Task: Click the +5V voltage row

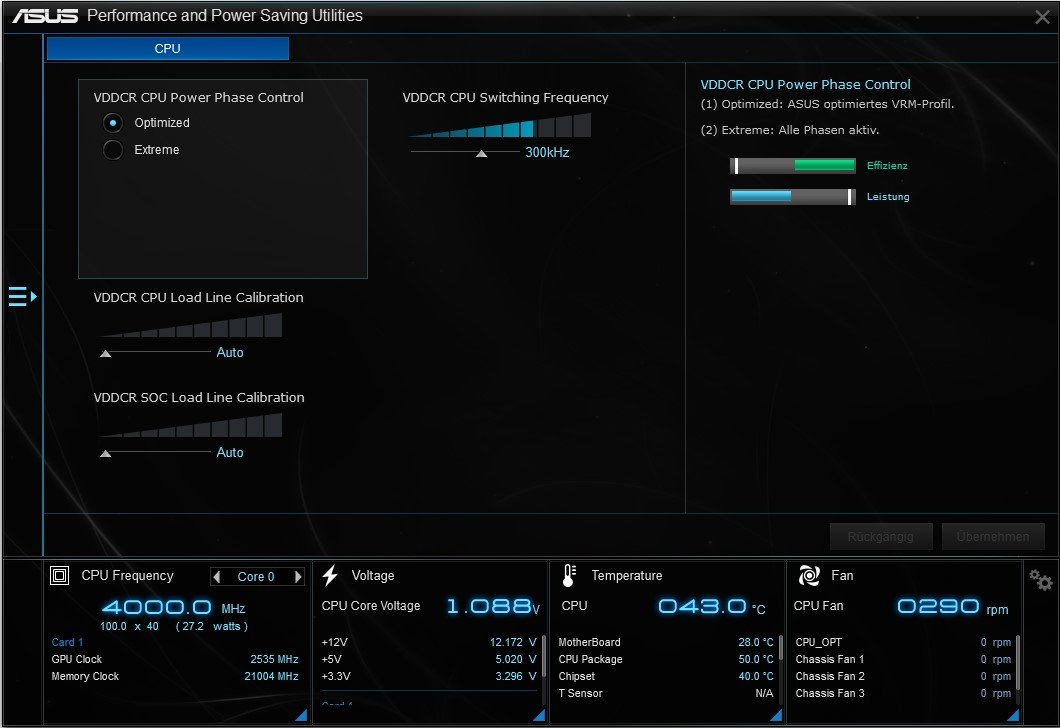Action: [x=429, y=659]
